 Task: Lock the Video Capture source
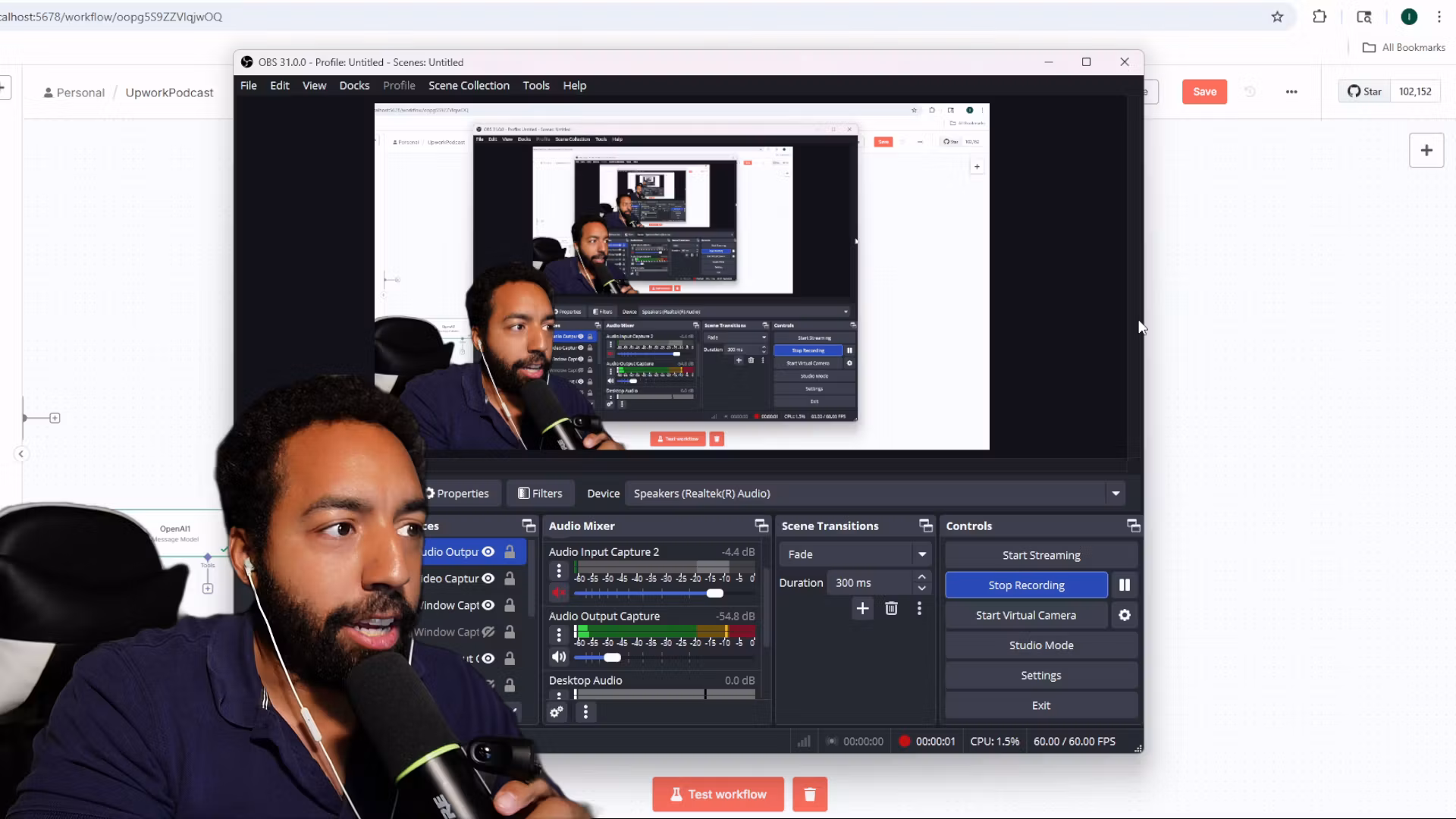[510, 578]
